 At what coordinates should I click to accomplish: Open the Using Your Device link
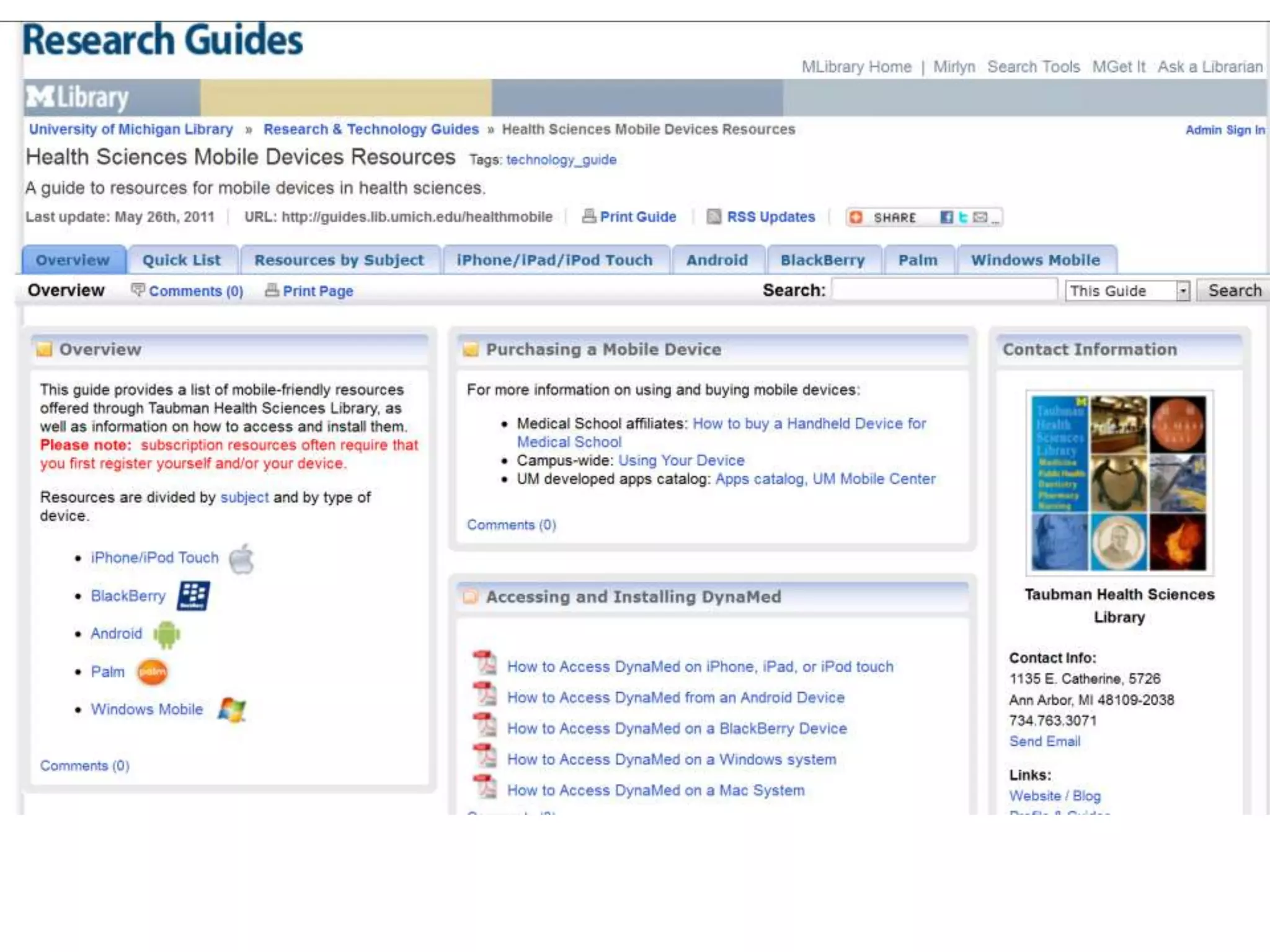point(681,461)
